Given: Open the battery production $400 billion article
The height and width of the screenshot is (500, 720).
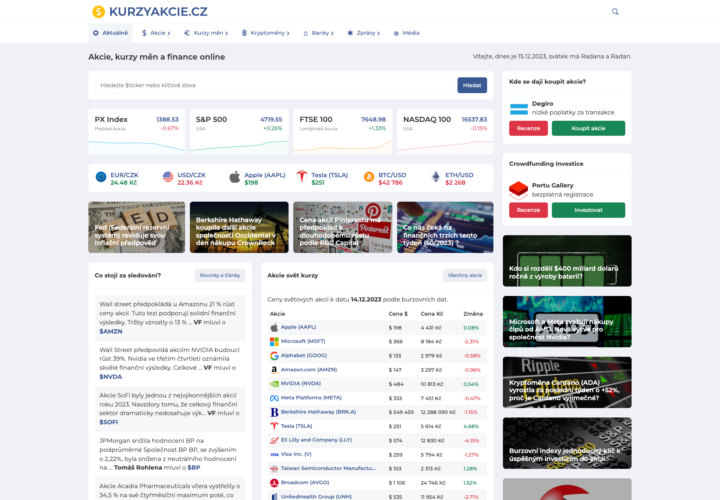Looking at the screenshot, I should tap(567, 261).
